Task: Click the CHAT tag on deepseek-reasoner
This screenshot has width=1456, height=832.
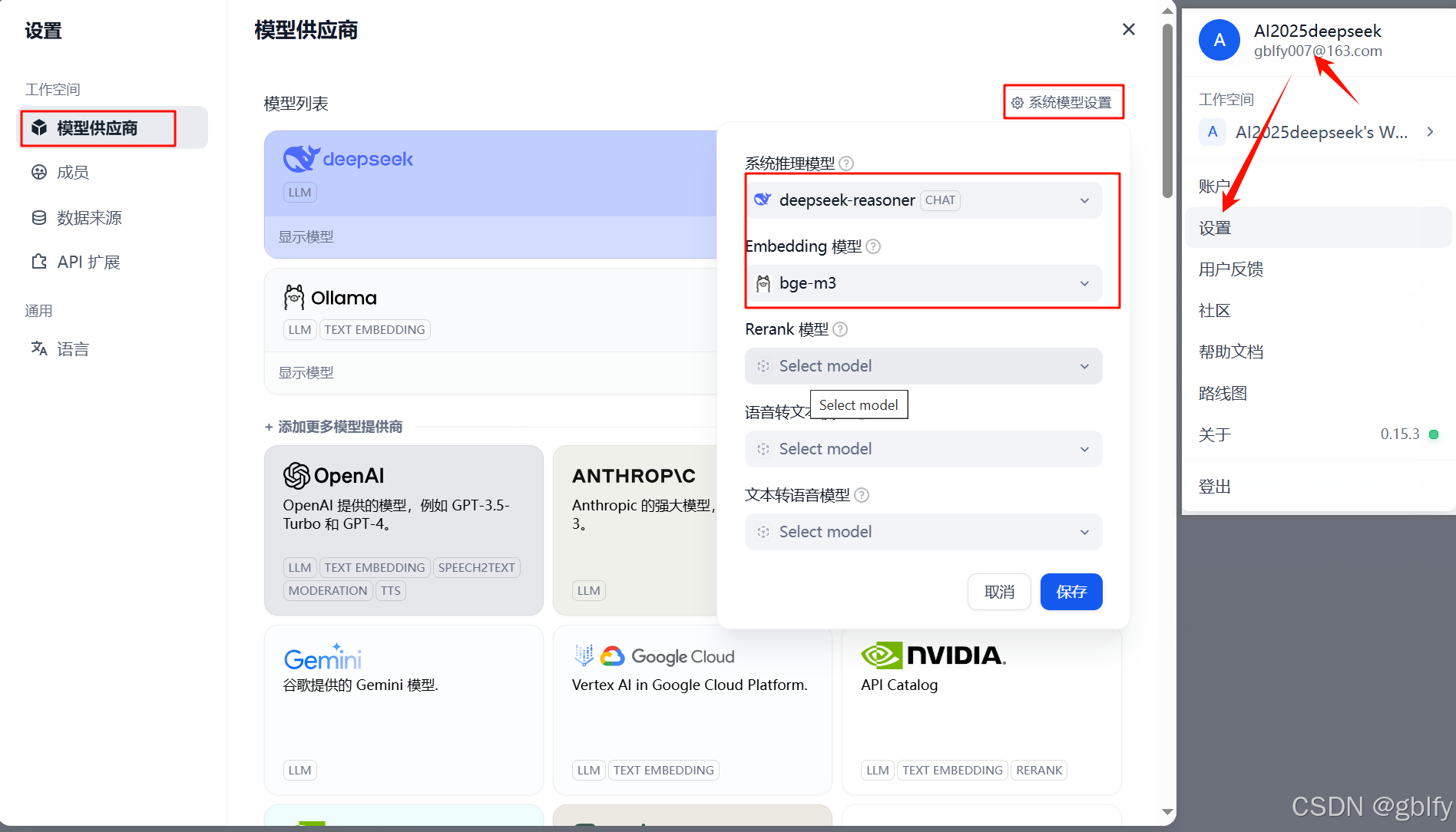Action: pos(940,200)
